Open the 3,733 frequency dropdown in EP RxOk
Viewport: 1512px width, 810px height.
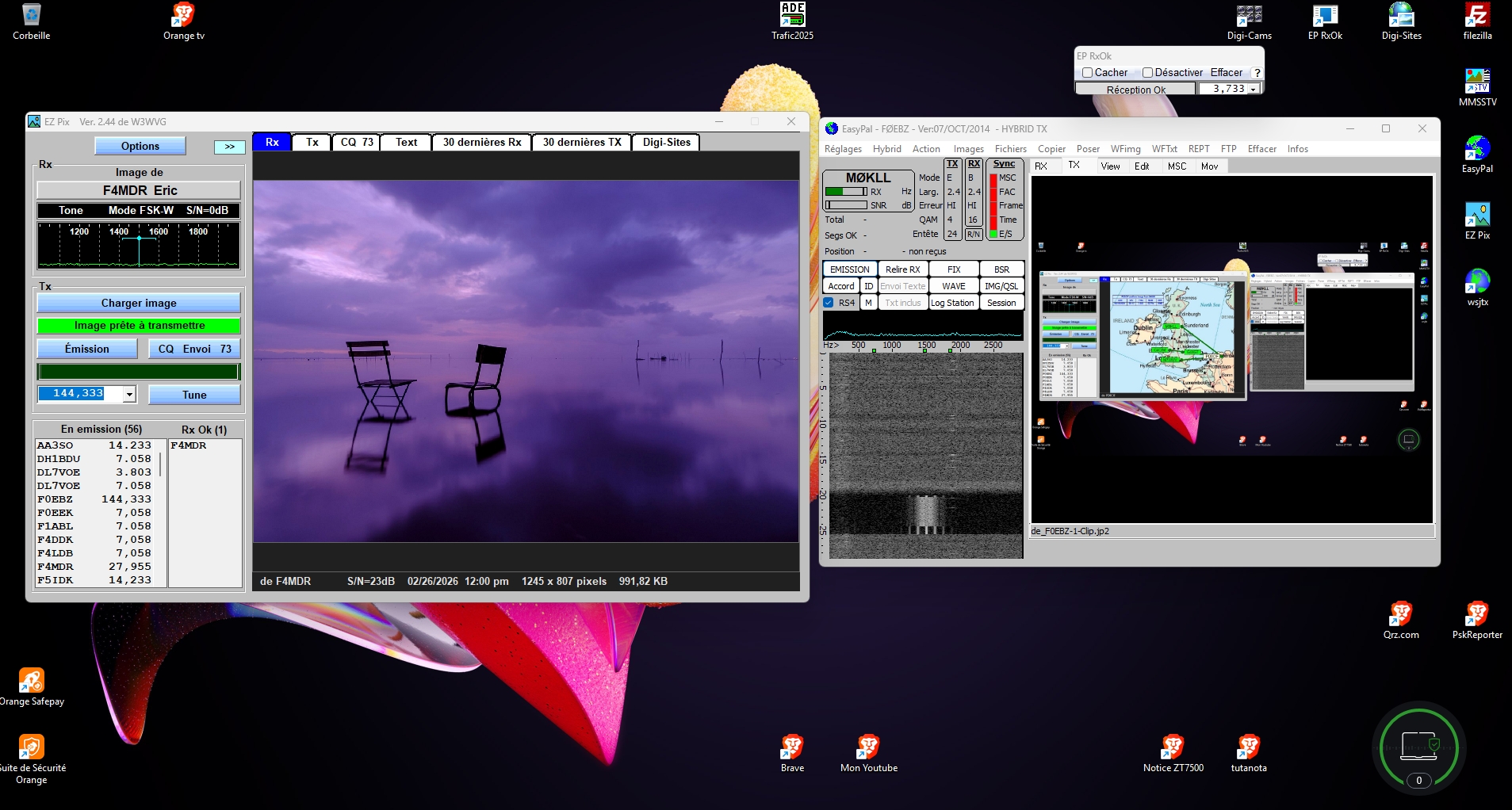(1254, 90)
